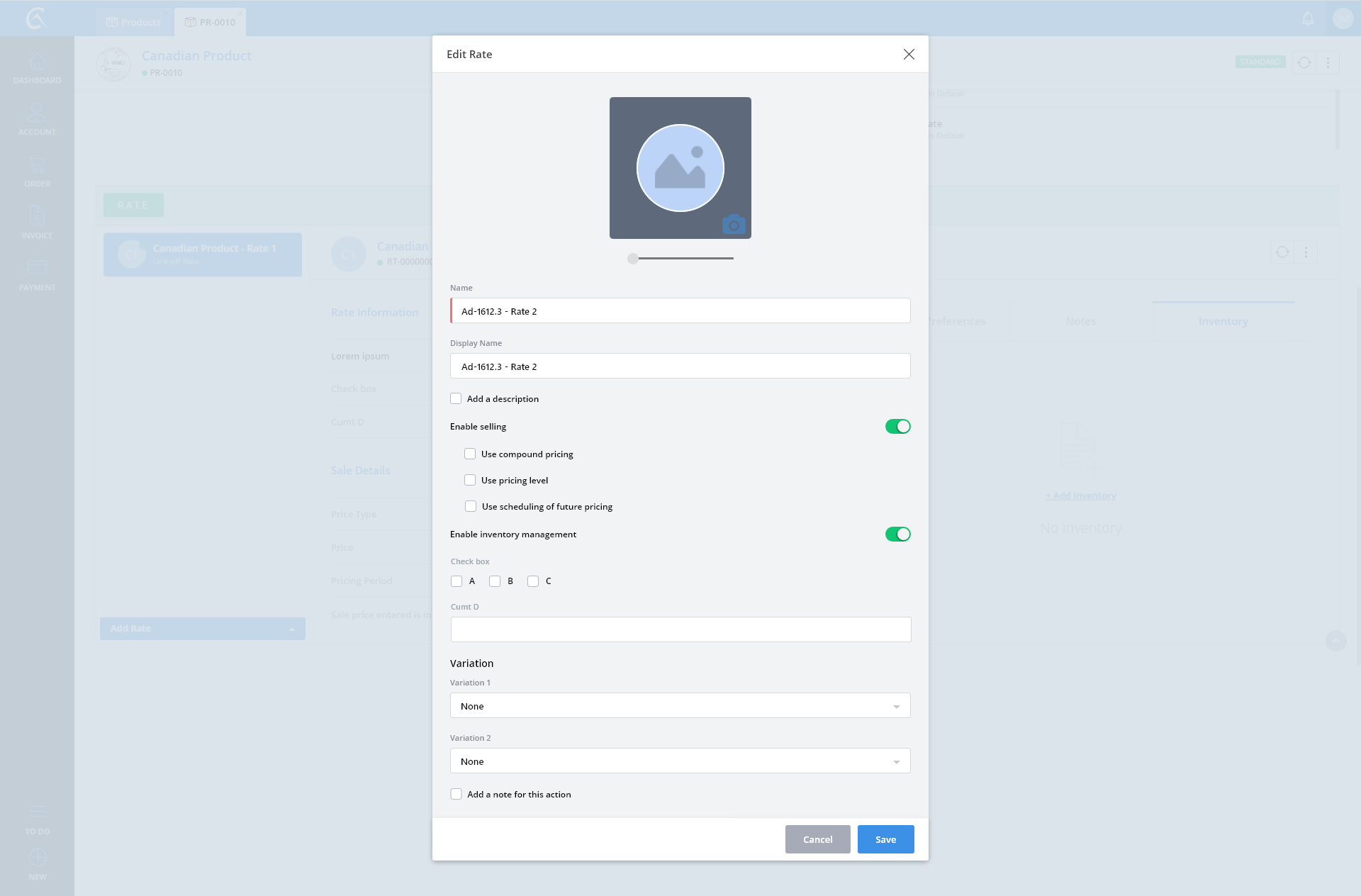The height and width of the screenshot is (896, 1361).
Task: Click the camera upload photo icon
Action: [x=734, y=225]
